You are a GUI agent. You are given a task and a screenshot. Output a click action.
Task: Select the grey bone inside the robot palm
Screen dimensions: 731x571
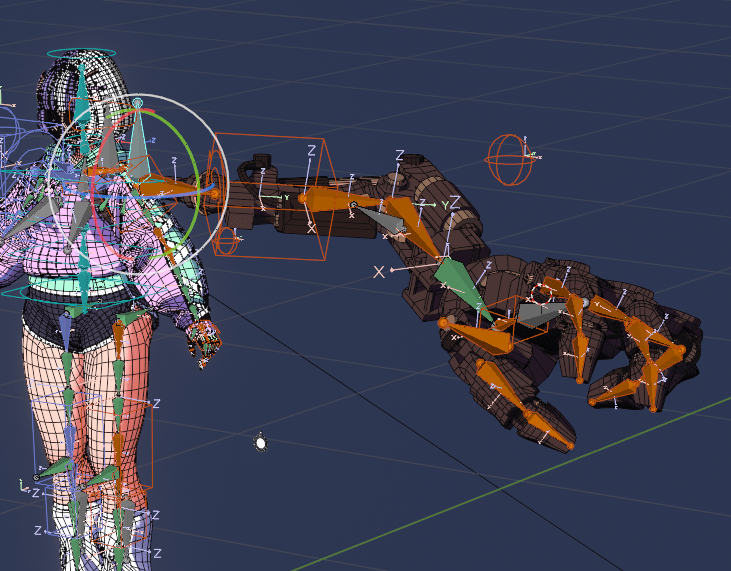(x=538, y=315)
